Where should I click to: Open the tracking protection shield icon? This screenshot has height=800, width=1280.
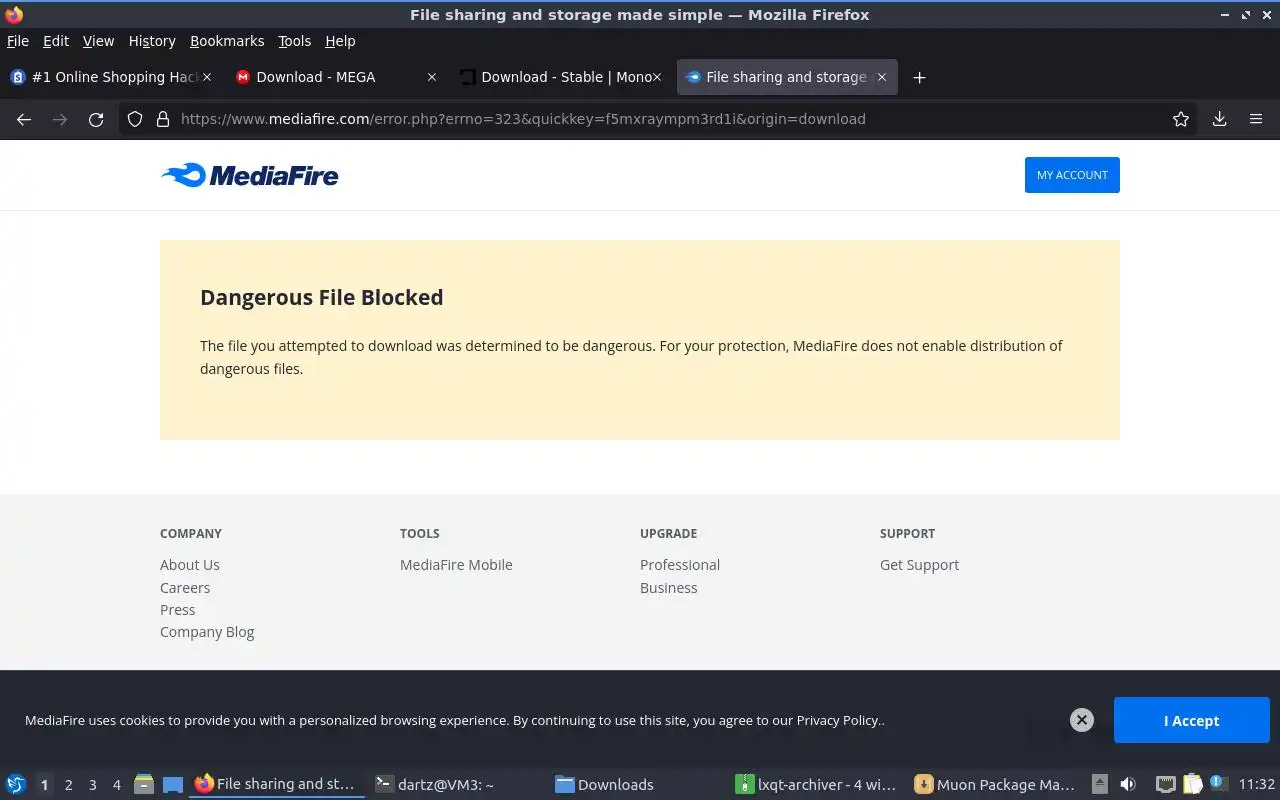[135, 119]
